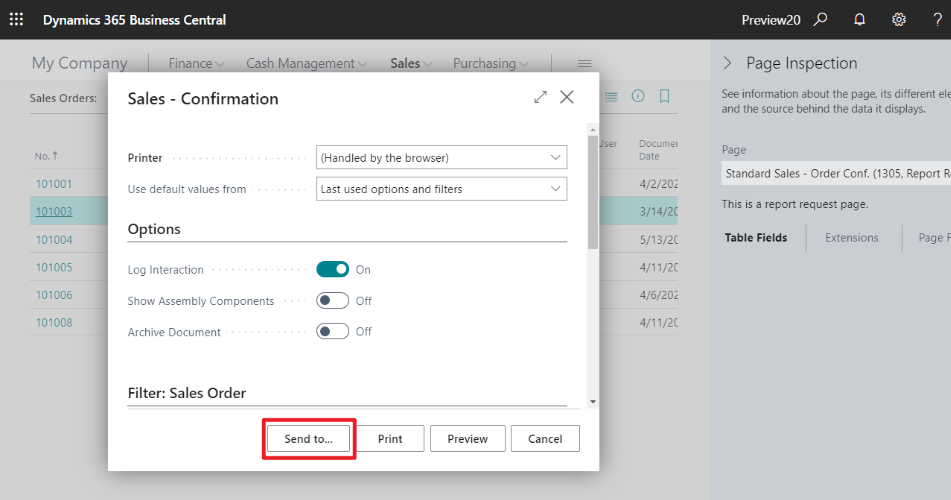Click the search magnifier icon

(x=821, y=19)
